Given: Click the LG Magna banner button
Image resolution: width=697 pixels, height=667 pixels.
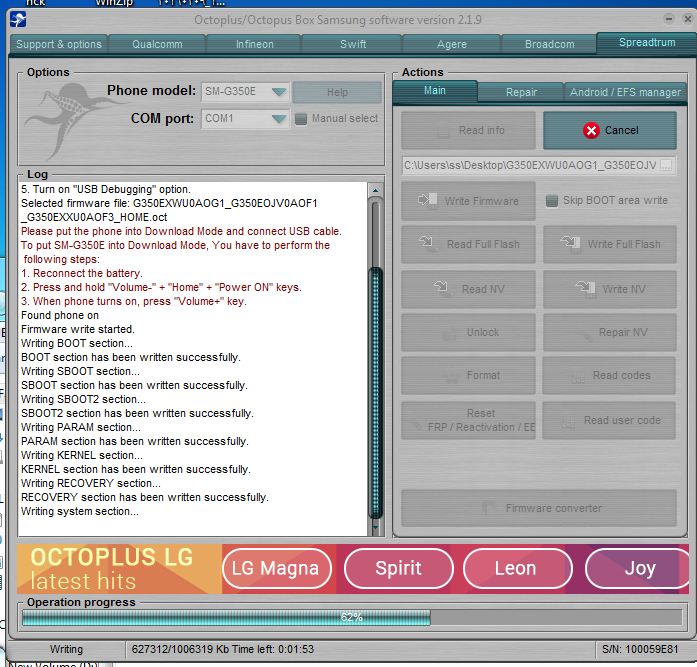Looking at the screenshot, I should tap(276, 568).
